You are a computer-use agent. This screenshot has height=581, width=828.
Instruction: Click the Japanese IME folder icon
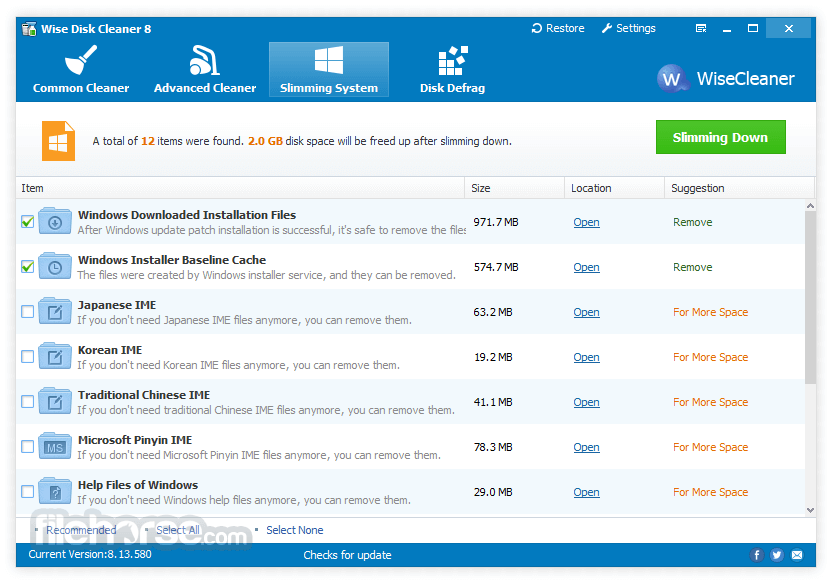coord(55,311)
